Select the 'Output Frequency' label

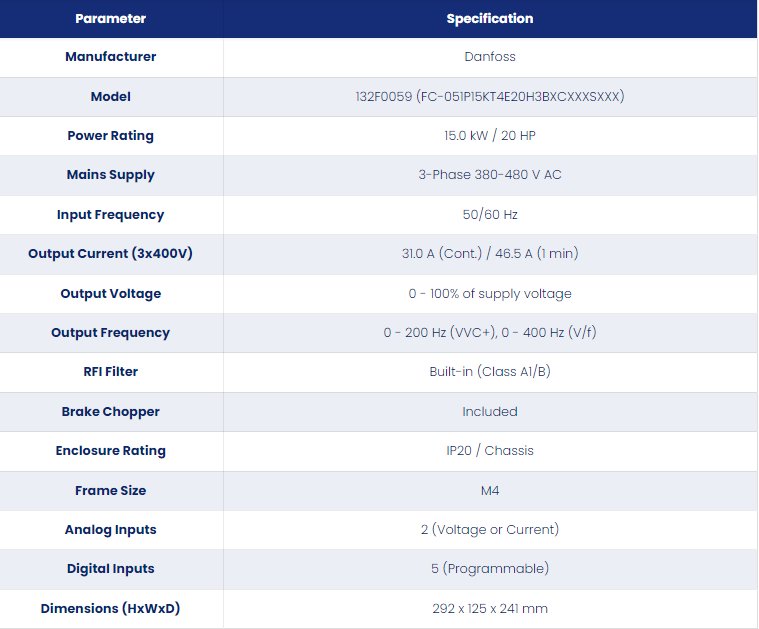point(110,333)
